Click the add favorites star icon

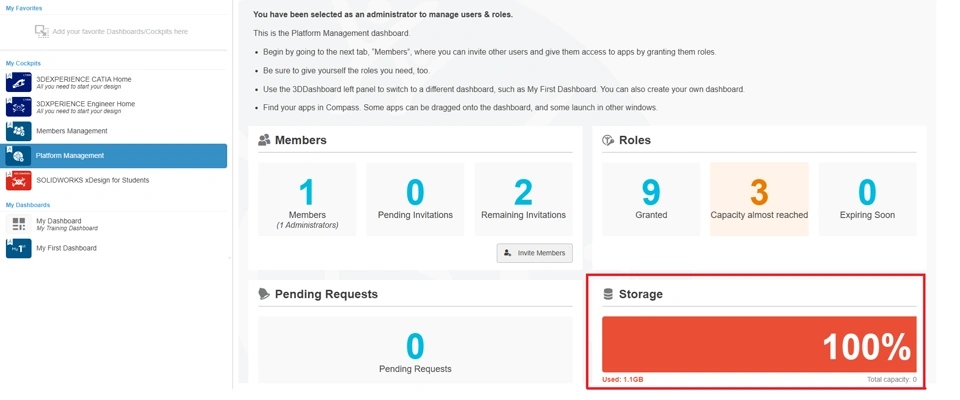[41, 32]
